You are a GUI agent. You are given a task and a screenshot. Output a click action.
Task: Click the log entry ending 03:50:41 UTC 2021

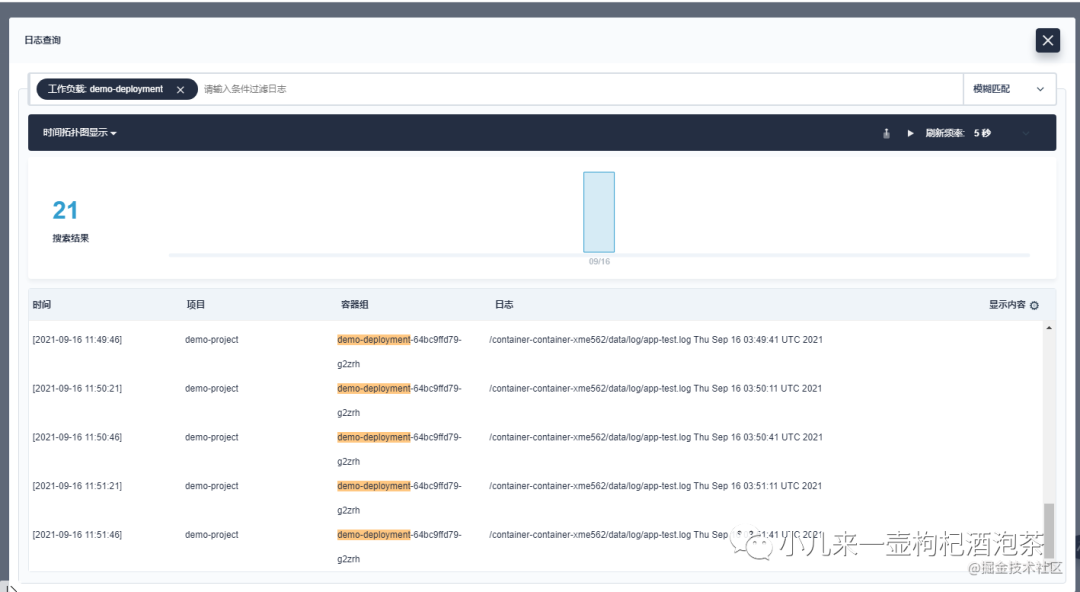point(656,438)
